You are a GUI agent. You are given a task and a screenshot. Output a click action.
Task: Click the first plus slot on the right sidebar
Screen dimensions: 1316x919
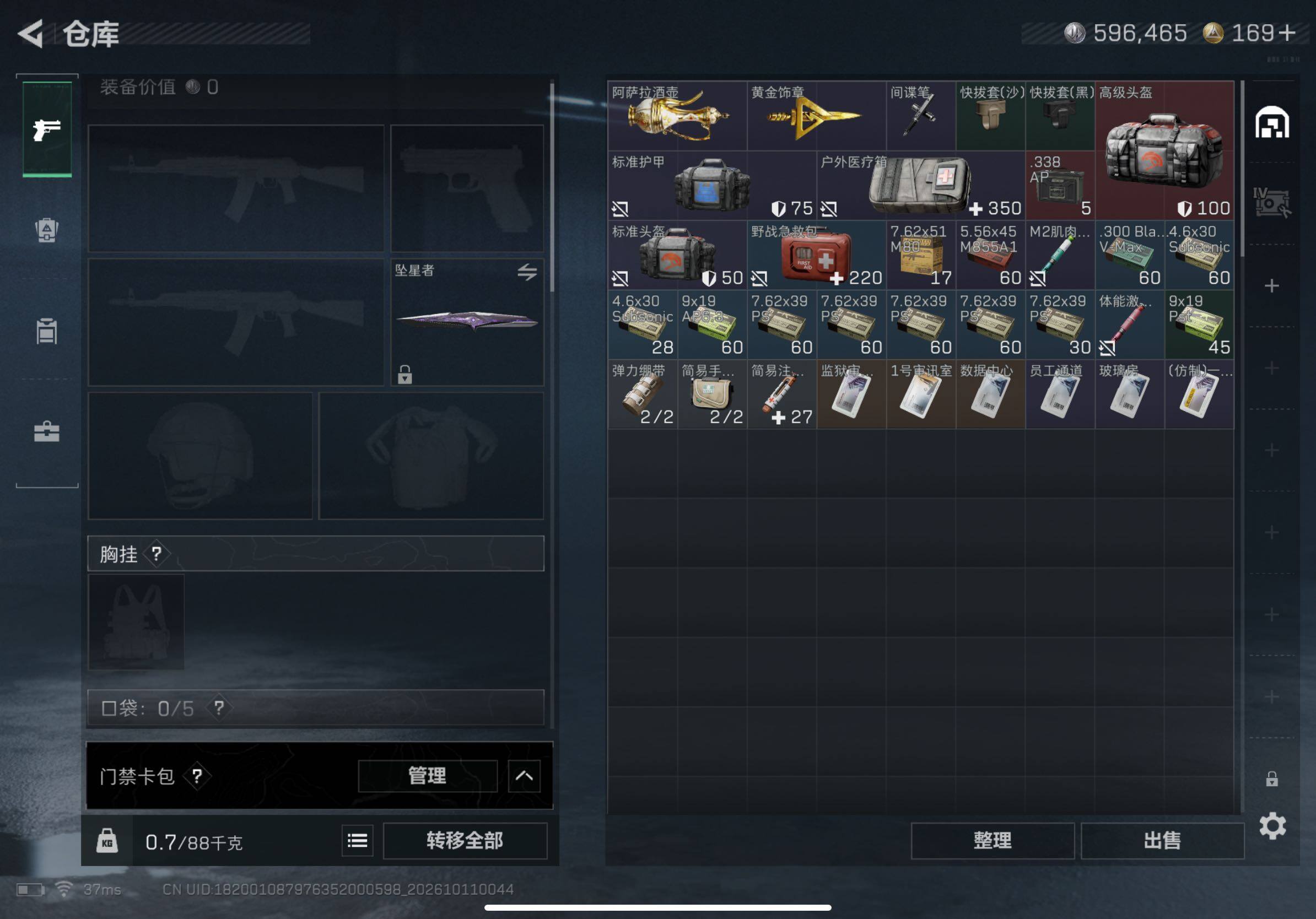(1272, 285)
